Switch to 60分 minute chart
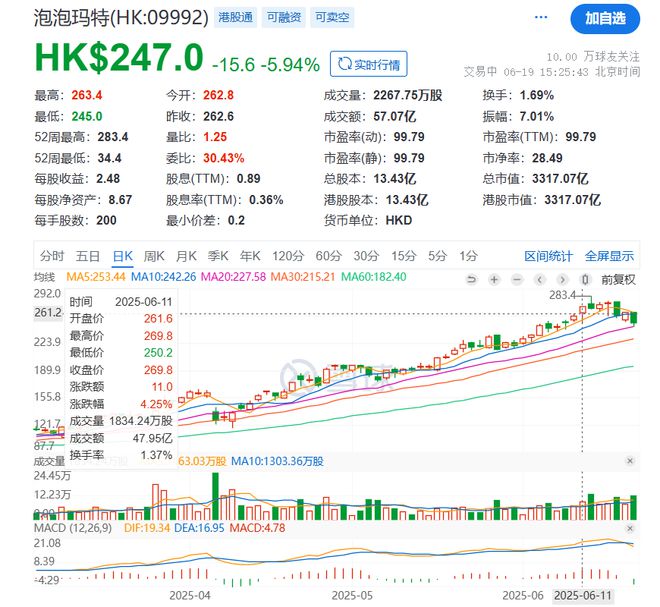Screen dimensions: 660x607 coord(328,256)
